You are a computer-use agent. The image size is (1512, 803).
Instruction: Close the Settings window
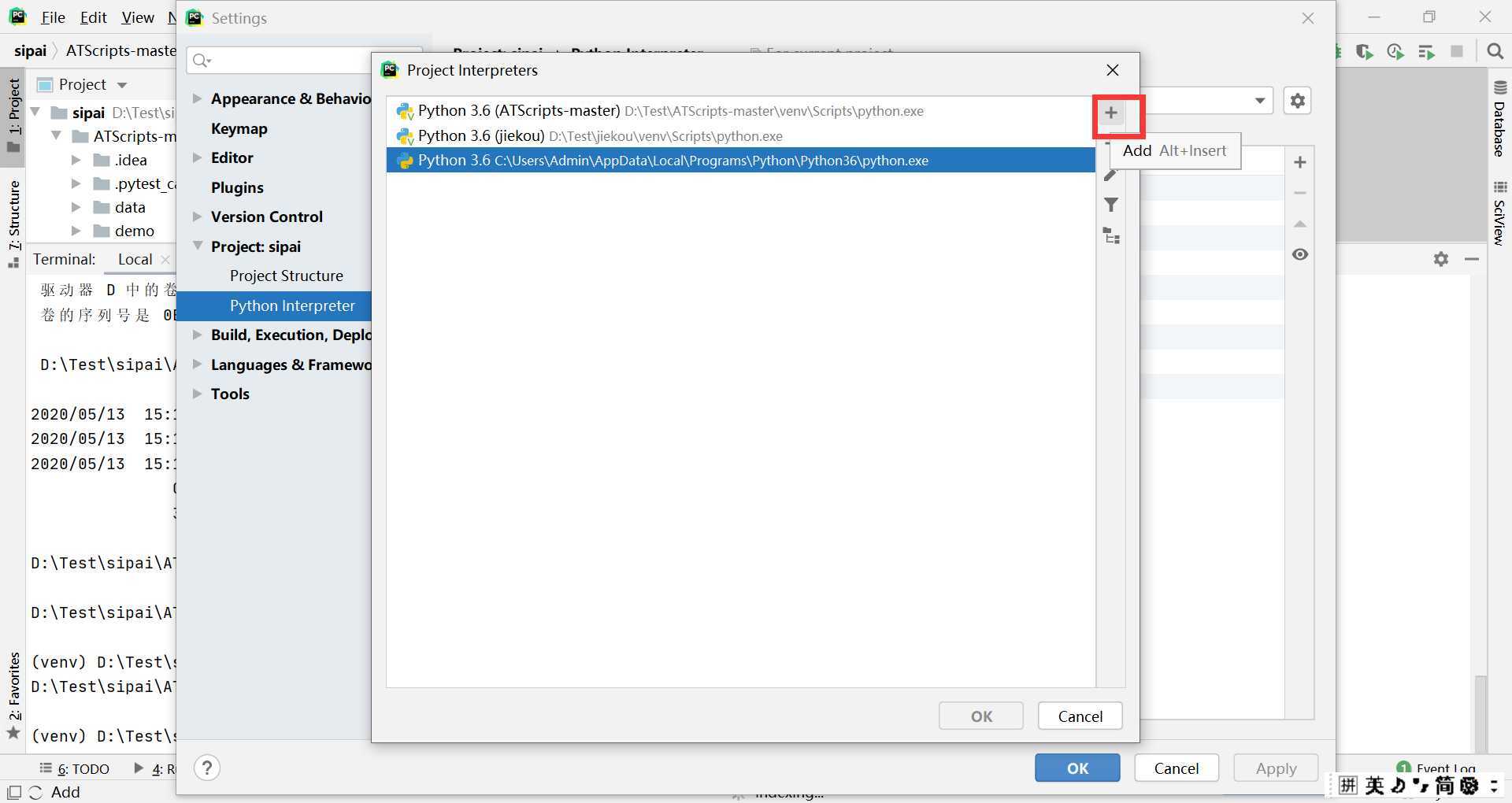point(1308,18)
